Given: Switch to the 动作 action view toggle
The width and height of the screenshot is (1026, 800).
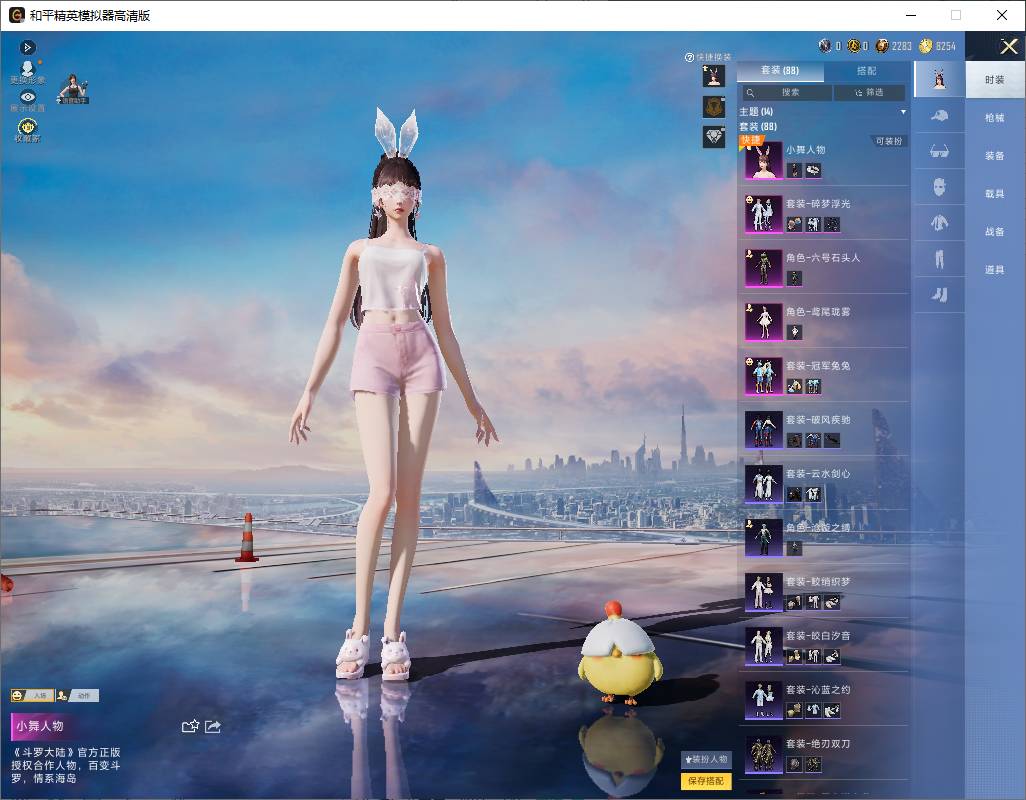Looking at the screenshot, I should [77, 695].
